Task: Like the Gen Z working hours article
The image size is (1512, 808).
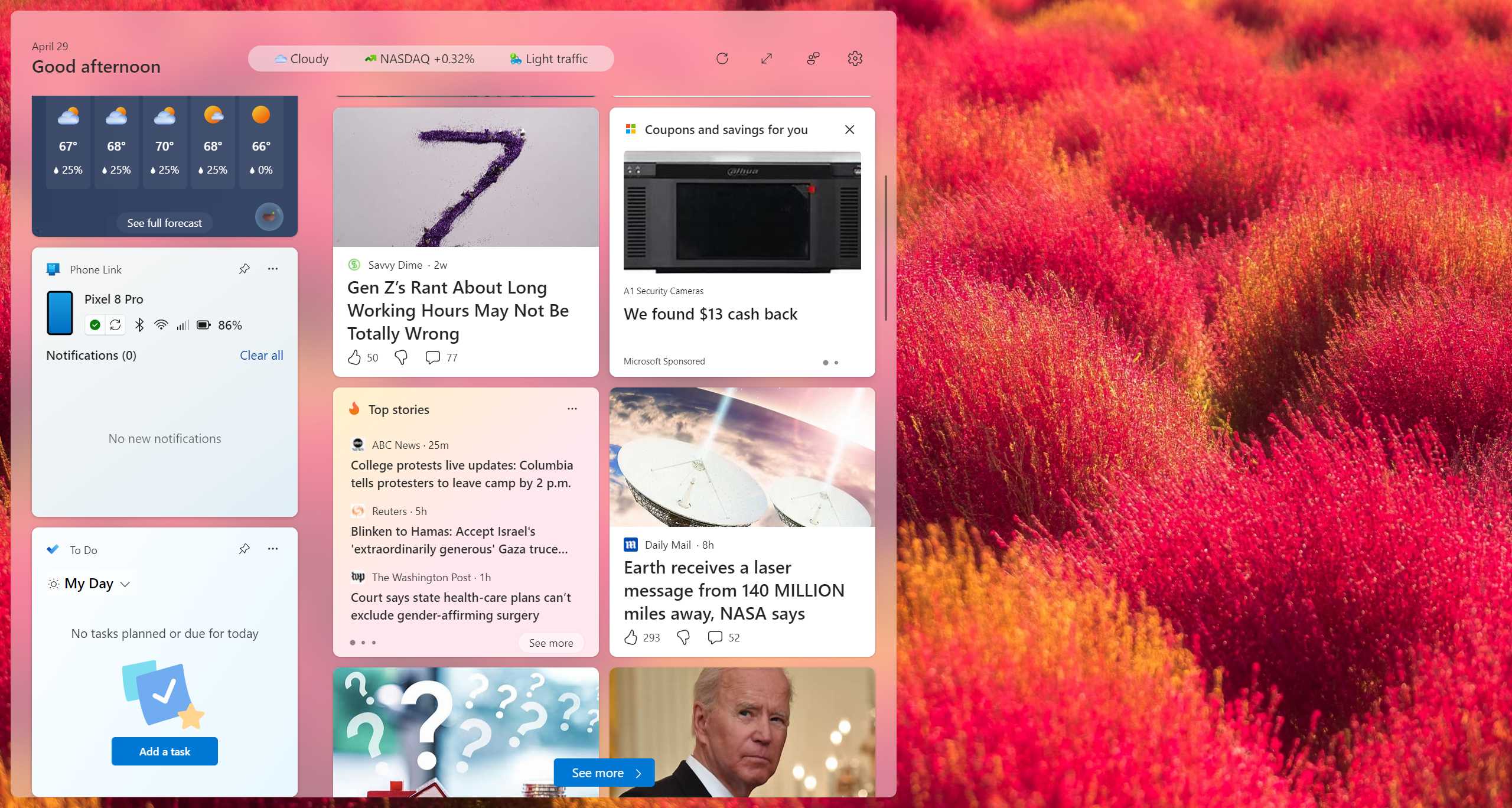Action: pyautogui.click(x=354, y=357)
